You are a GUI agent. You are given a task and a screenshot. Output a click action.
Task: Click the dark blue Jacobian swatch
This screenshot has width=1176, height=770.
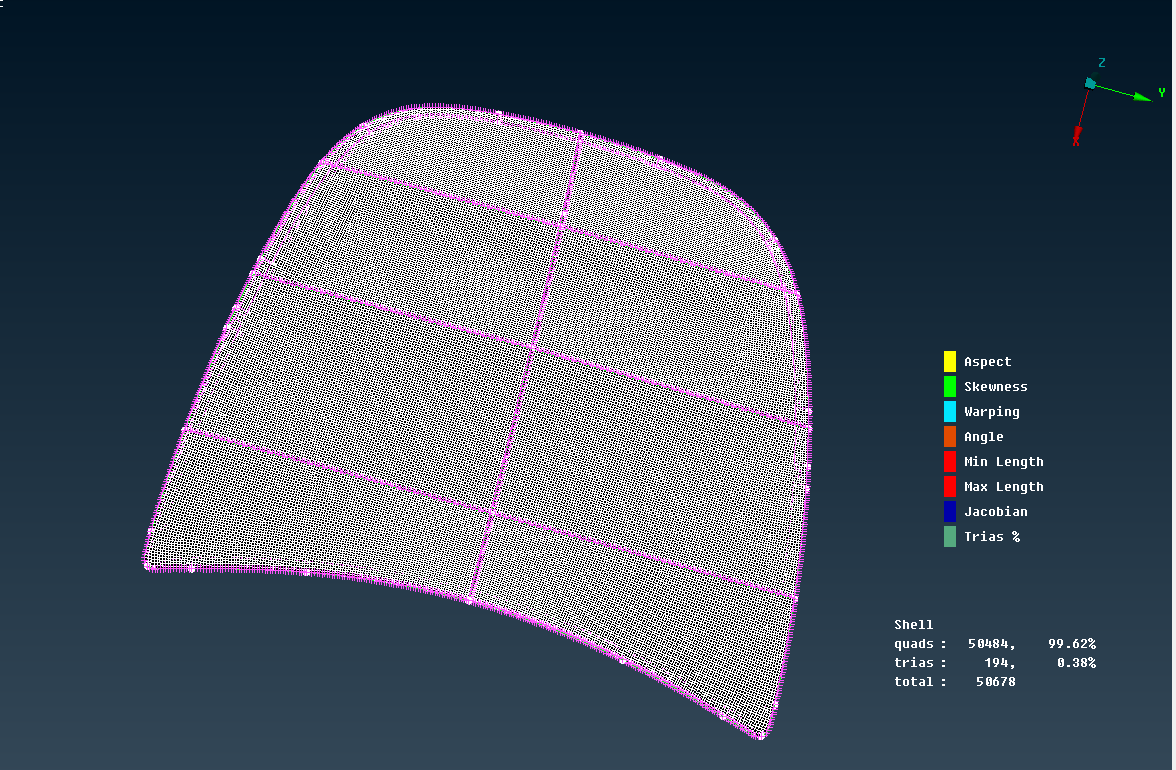[949, 512]
